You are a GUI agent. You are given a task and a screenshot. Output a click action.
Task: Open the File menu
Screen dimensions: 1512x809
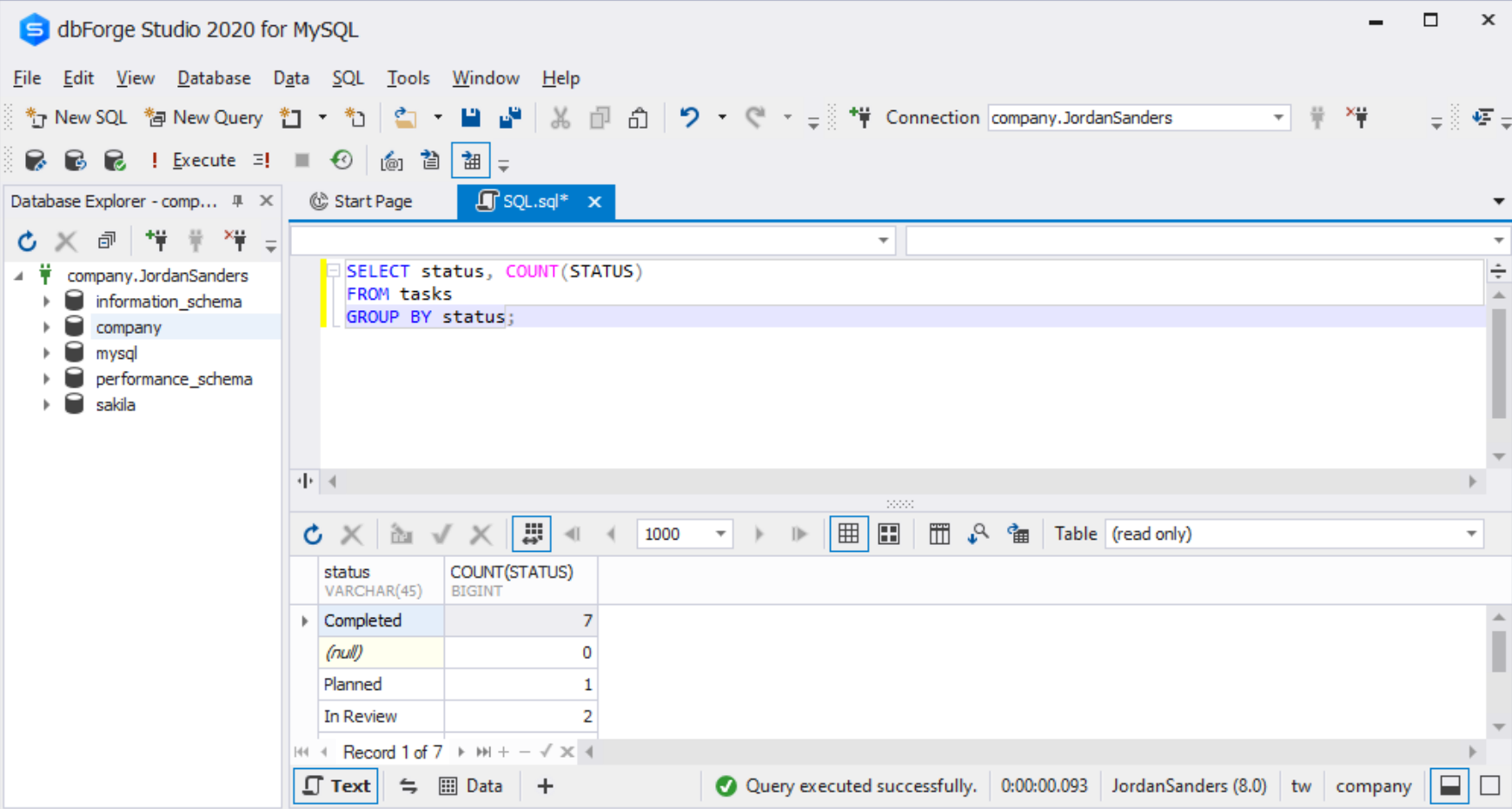coord(27,78)
